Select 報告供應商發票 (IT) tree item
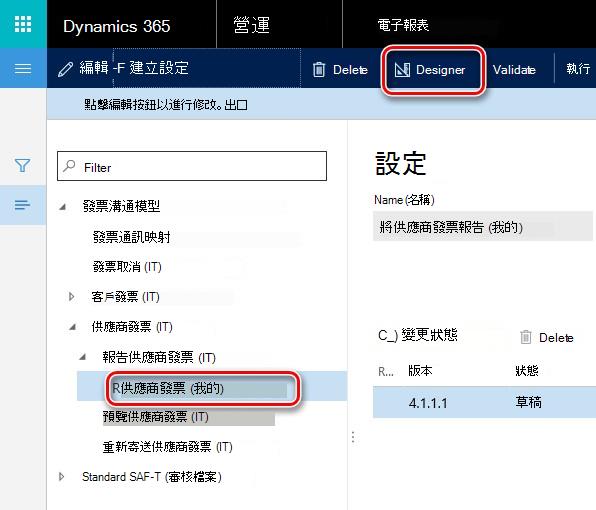 pyautogui.click(x=159, y=357)
